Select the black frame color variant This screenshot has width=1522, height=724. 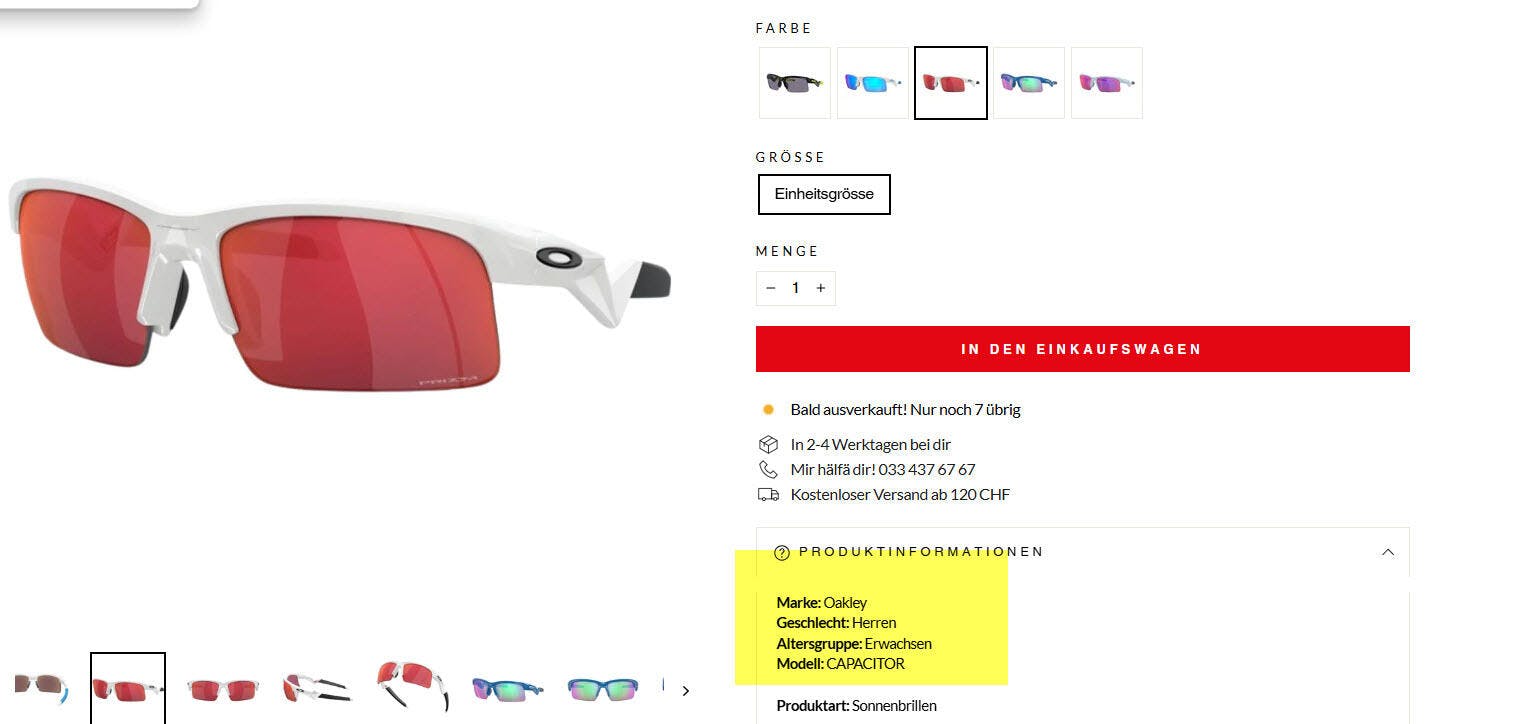[x=795, y=83]
